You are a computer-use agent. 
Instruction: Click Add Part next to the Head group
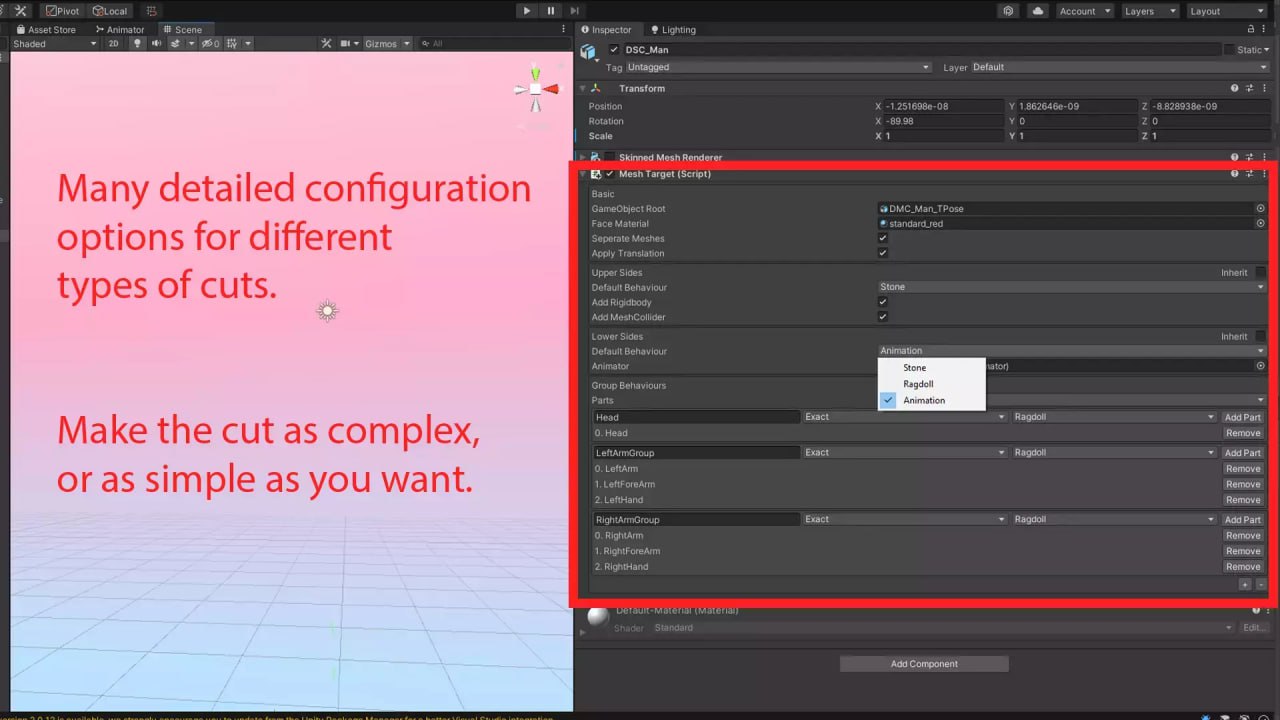(x=1242, y=417)
